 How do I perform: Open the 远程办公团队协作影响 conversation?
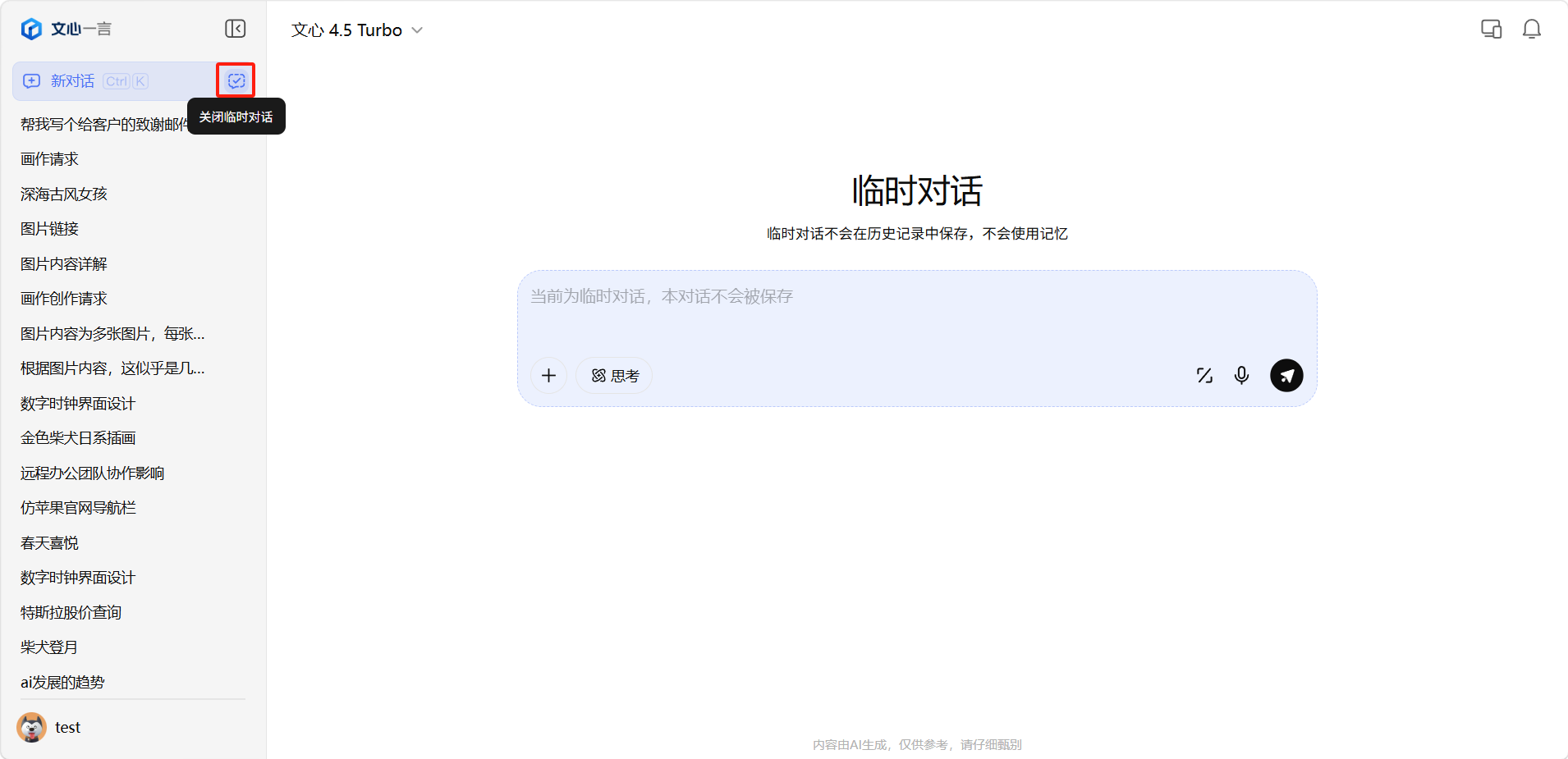[x=92, y=473]
